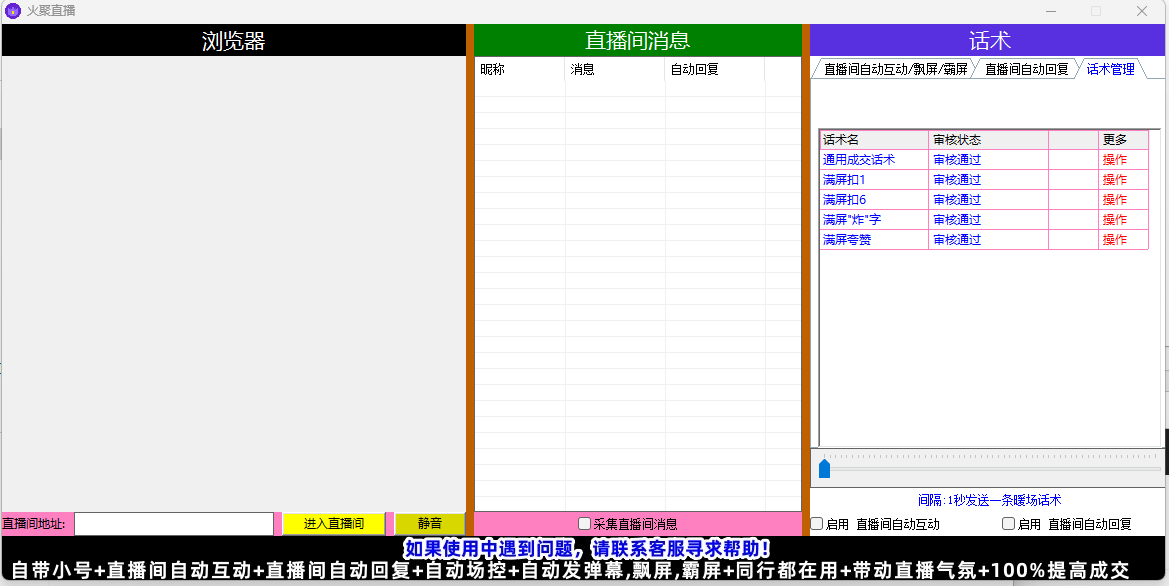1169x586 pixels.
Task: Tick the 启用 直播间自动互动 checkbox
Action: click(817, 523)
